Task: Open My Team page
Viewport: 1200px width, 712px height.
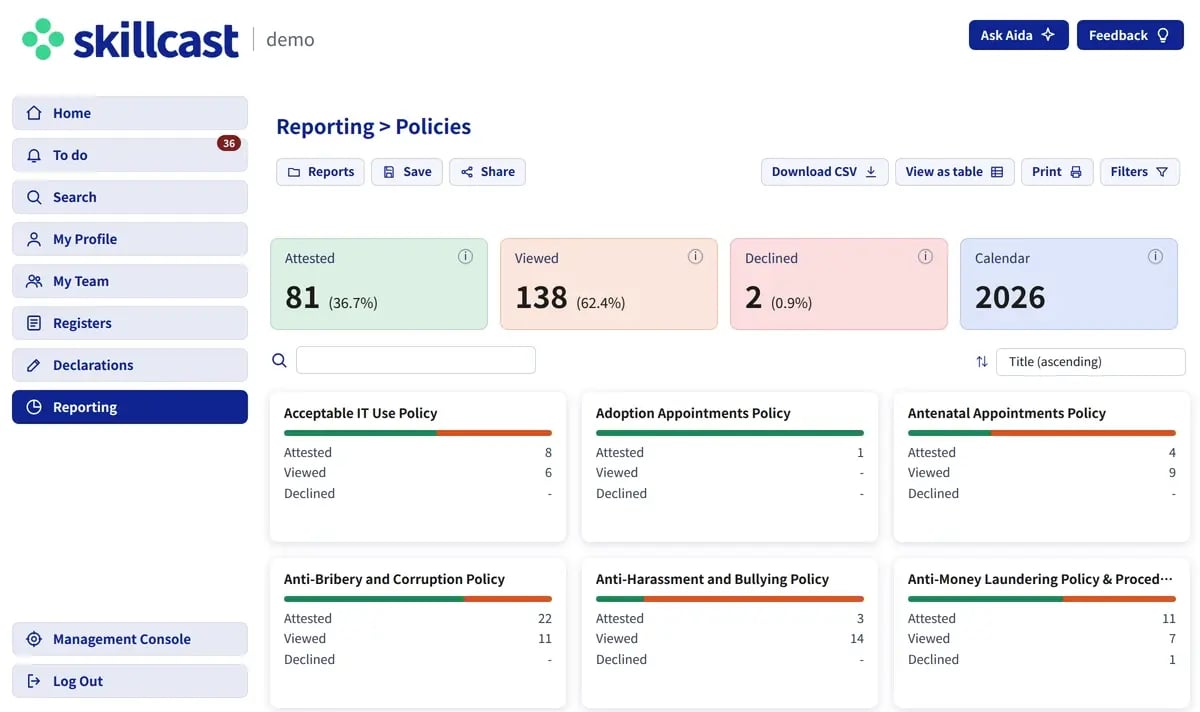Action: tap(130, 281)
